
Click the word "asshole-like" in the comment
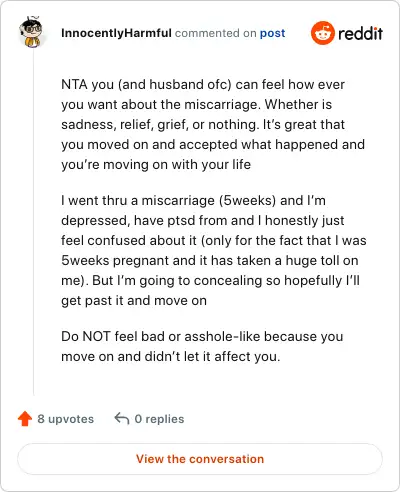pos(222,336)
